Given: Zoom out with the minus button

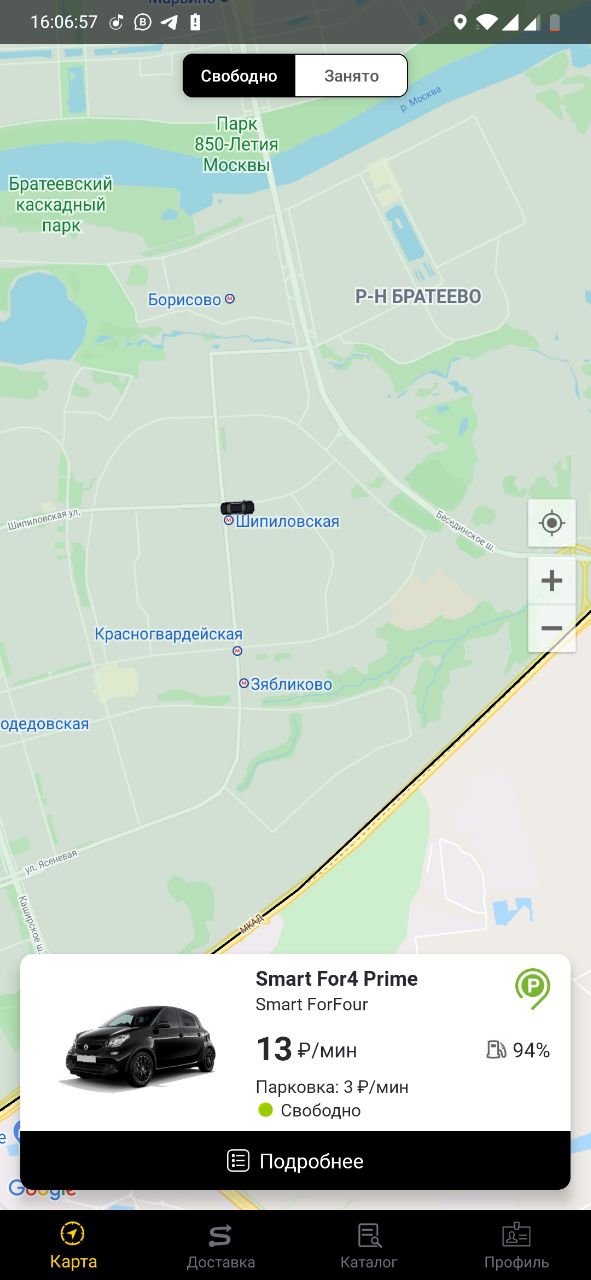Looking at the screenshot, I should click(x=552, y=629).
